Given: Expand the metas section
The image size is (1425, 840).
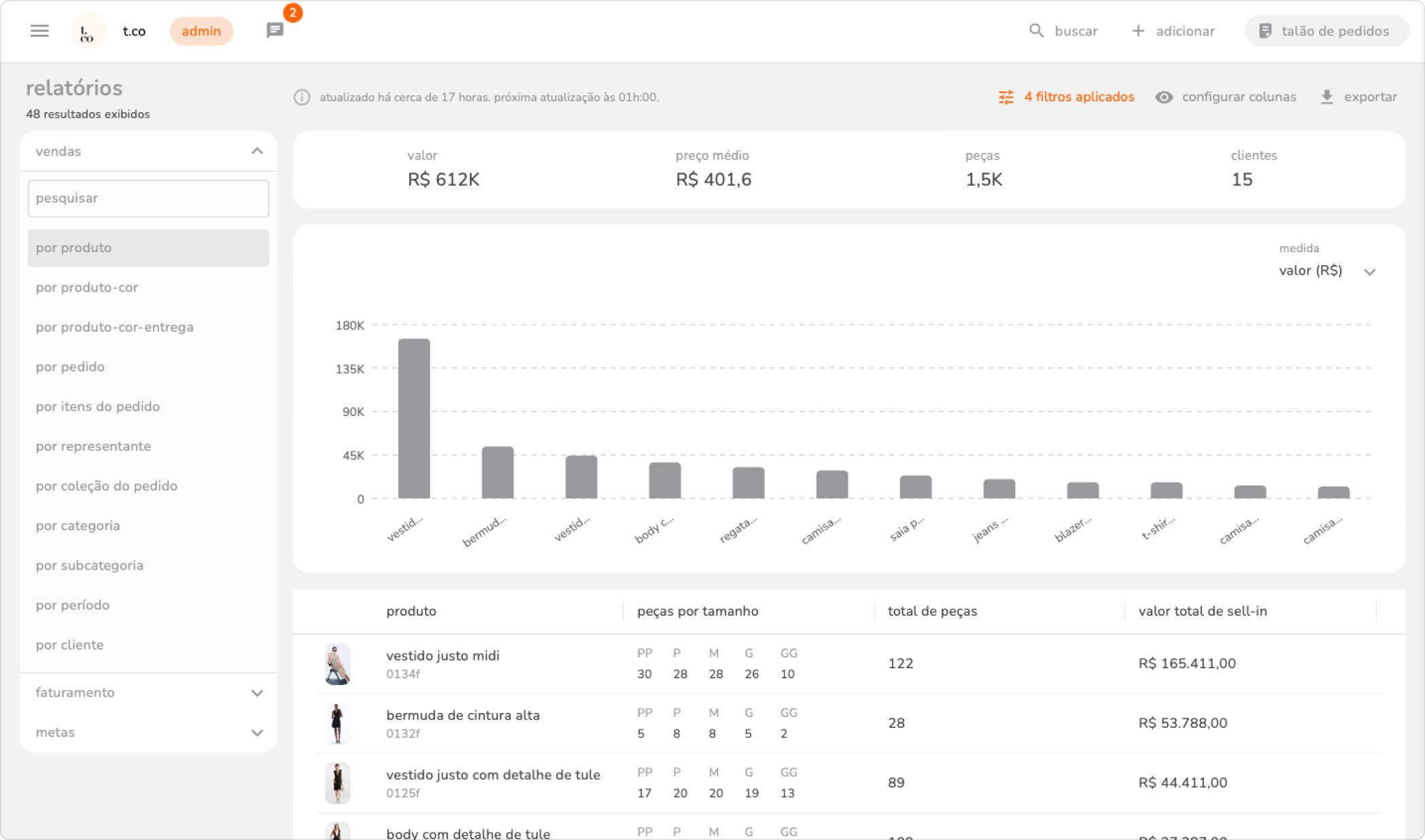Looking at the screenshot, I should pyautogui.click(x=257, y=733).
